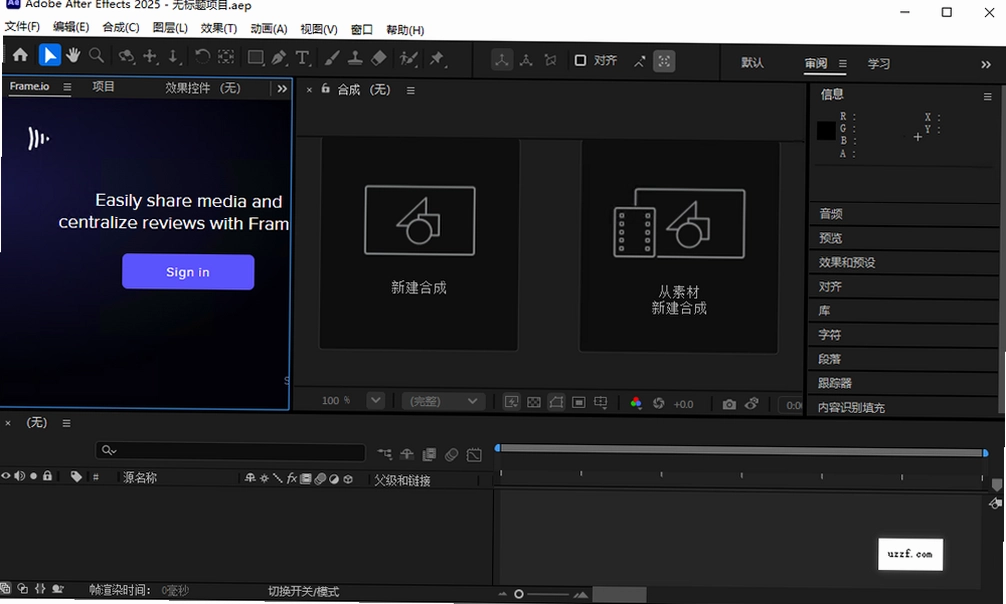Open the 合成 panel menu icon

[x=411, y=91]
